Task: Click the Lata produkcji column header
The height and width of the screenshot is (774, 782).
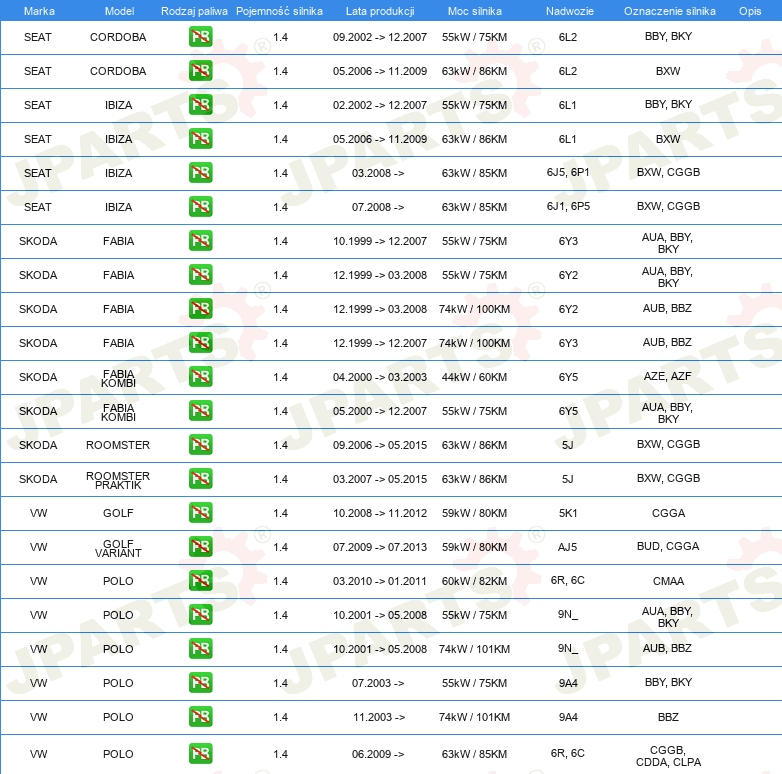Action: tap(380, 11)
